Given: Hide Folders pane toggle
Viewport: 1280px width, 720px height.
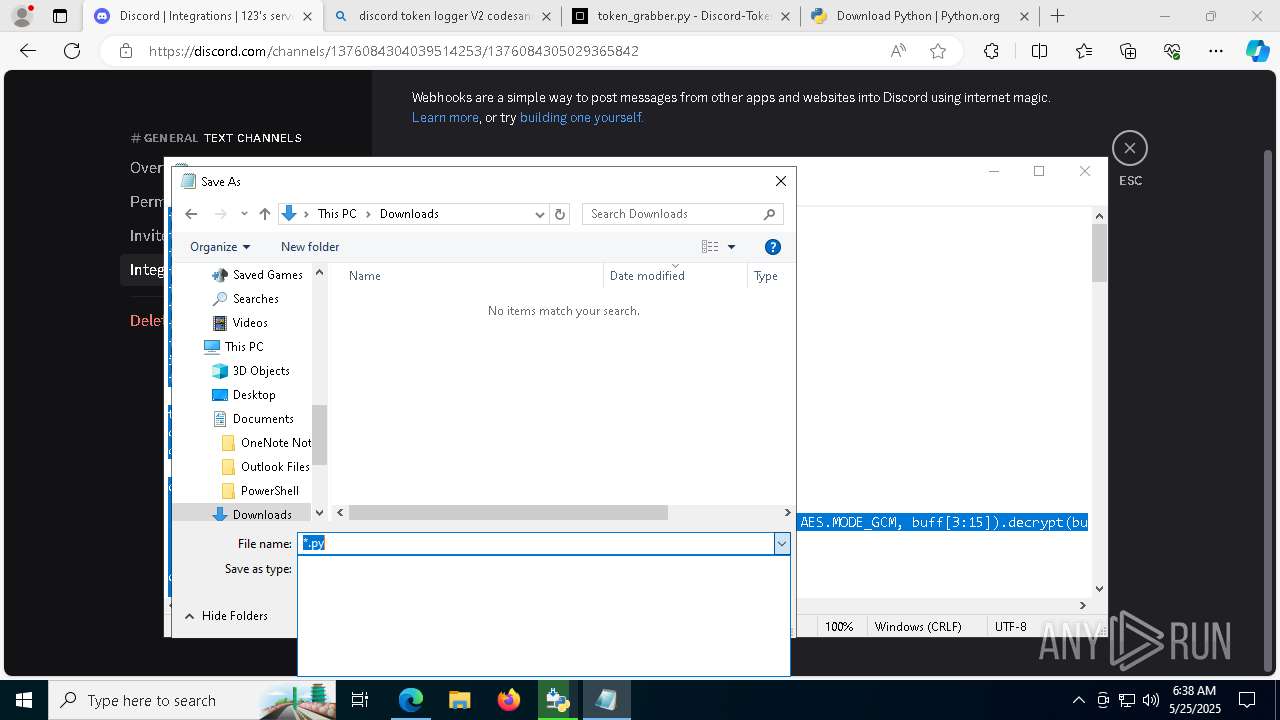Looking at the screenshot, I should click(225, 616).
